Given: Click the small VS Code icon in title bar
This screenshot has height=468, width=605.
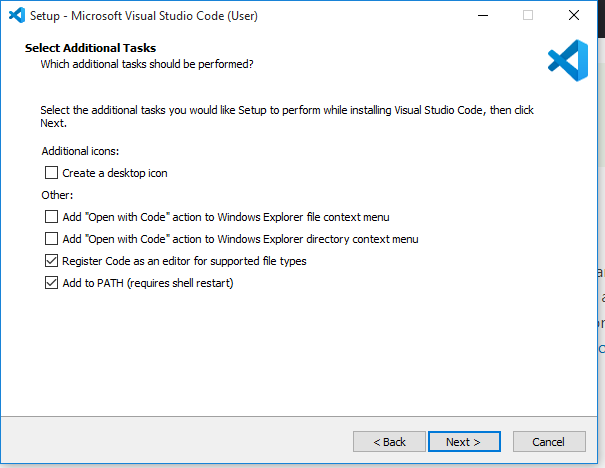Looking at the screenshot, I should coord(17,15).
